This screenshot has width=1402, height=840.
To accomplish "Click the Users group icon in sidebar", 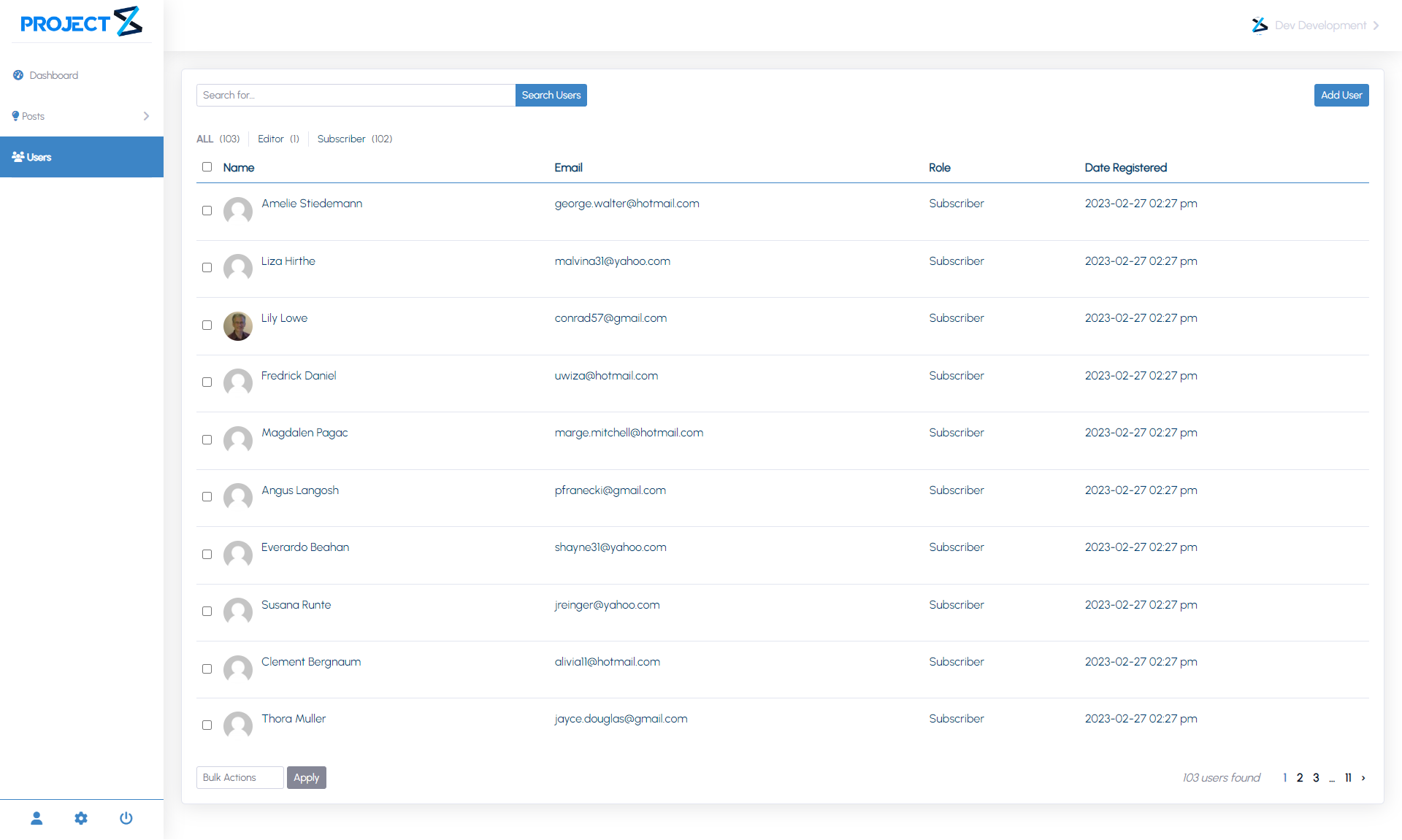I will [18, 157].
